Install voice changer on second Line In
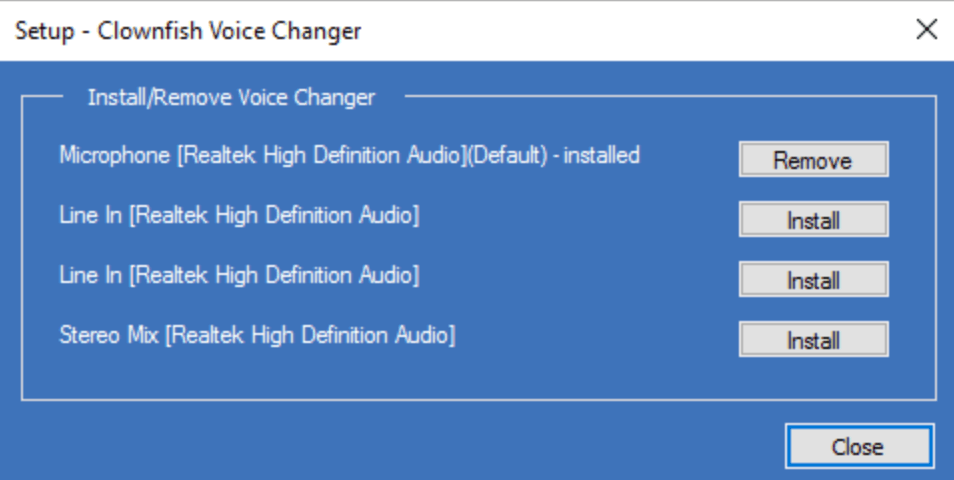Image resolution: width=954 pixels, height=480 pixels. coord(813,280)
